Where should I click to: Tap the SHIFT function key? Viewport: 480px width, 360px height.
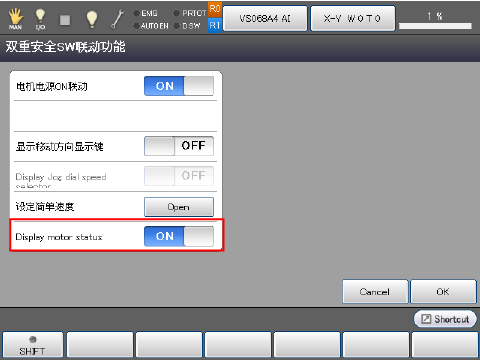[x=32, y=345]
